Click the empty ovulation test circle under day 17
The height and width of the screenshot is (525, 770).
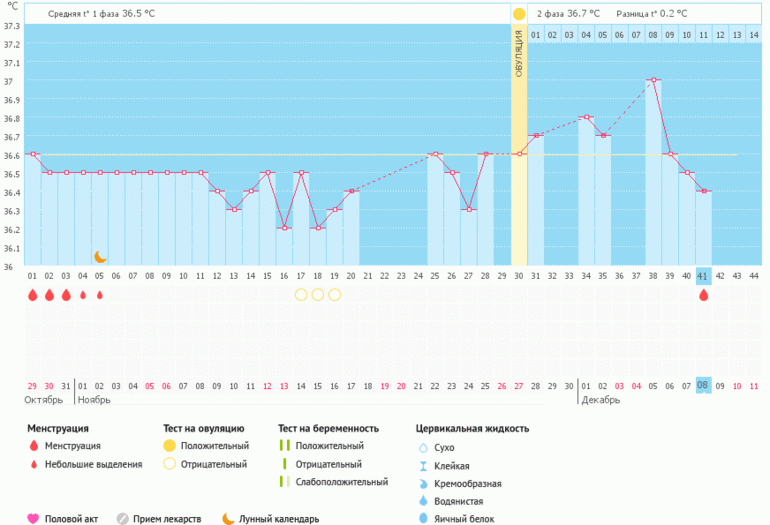tap(301, 295)
